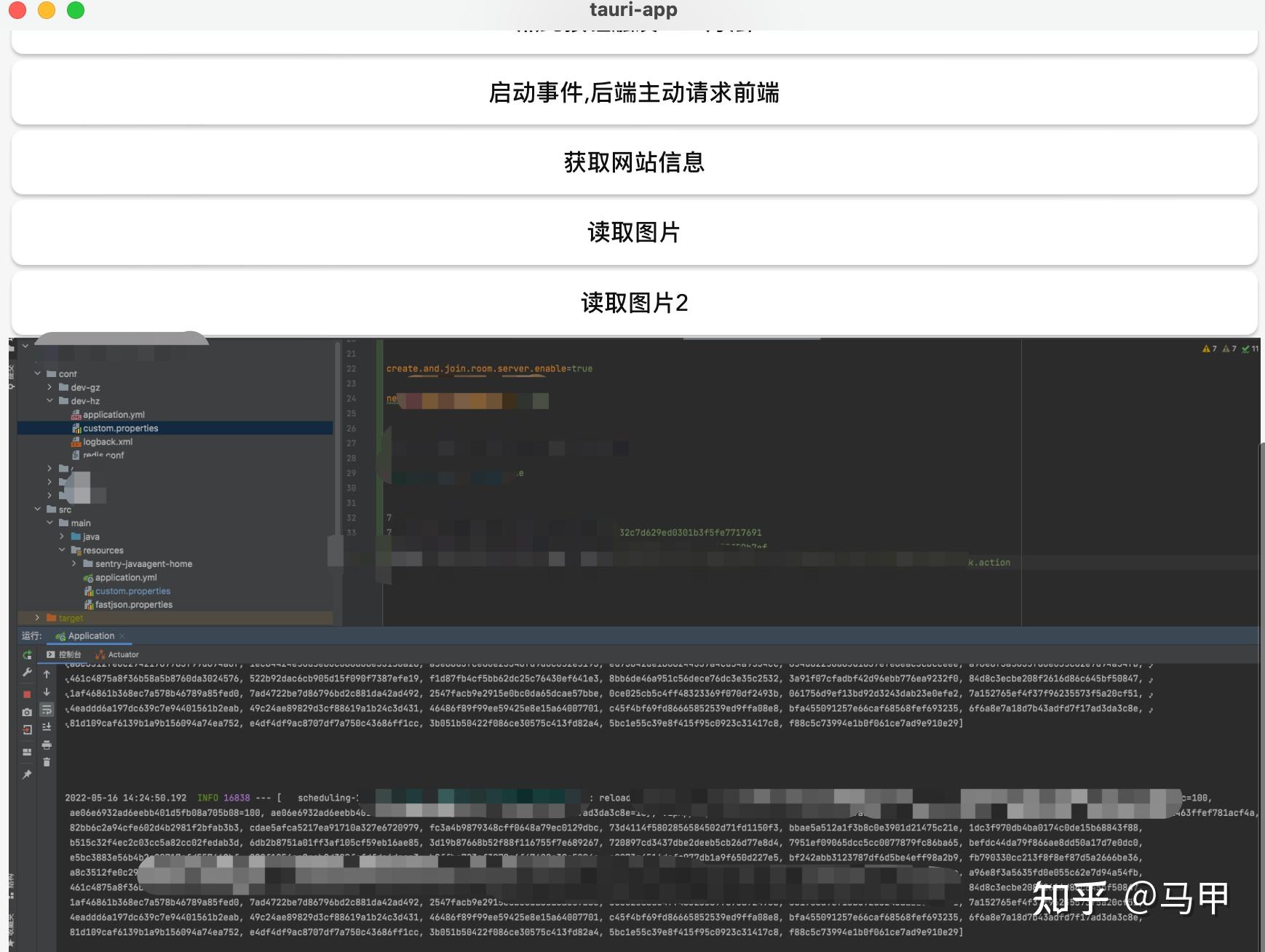The width and height of the screenshot is (1265, 952).
Task: Click the 获取网站信息 button
Action: point(633,163)
